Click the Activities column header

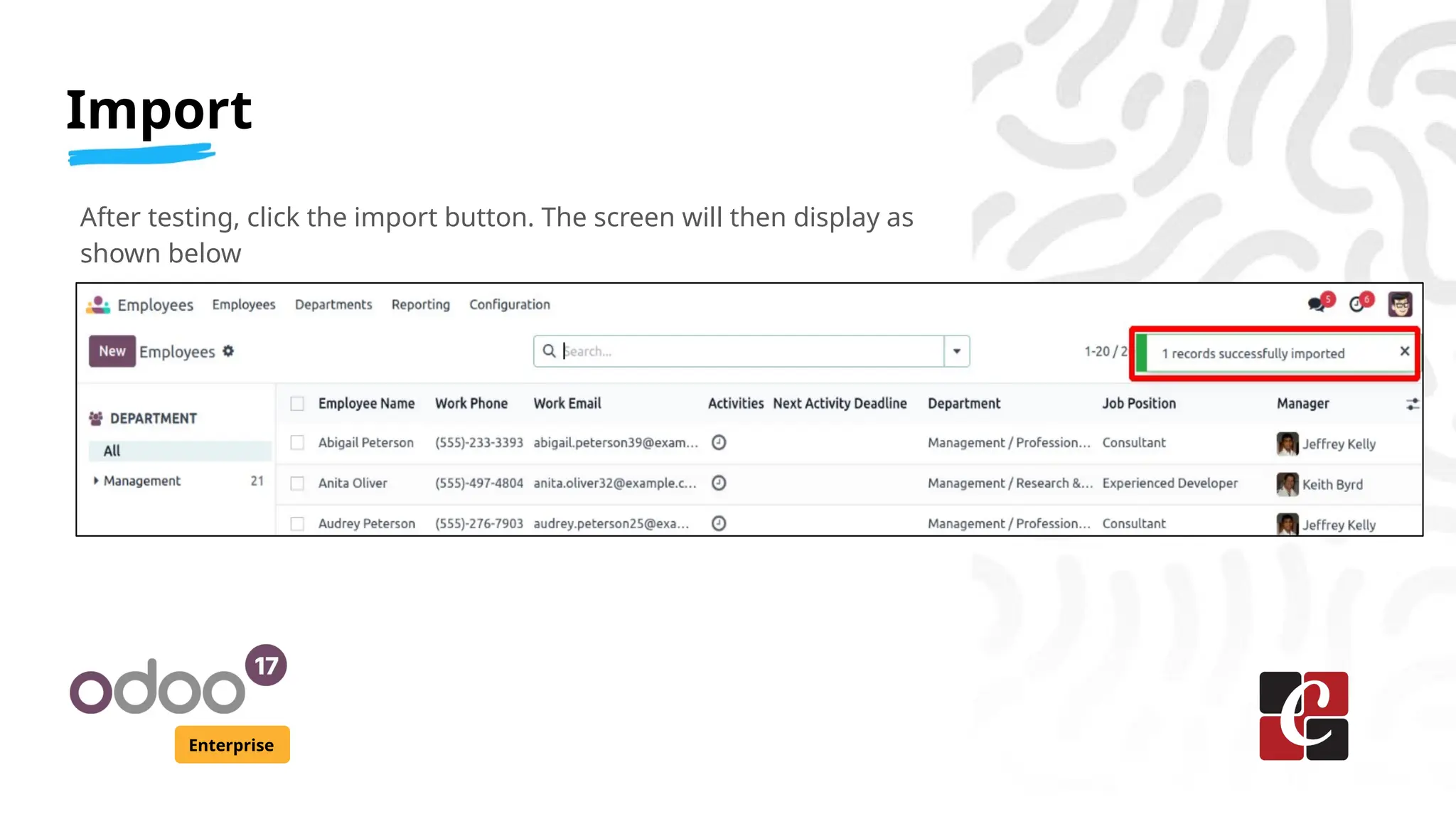click(736, 403)
